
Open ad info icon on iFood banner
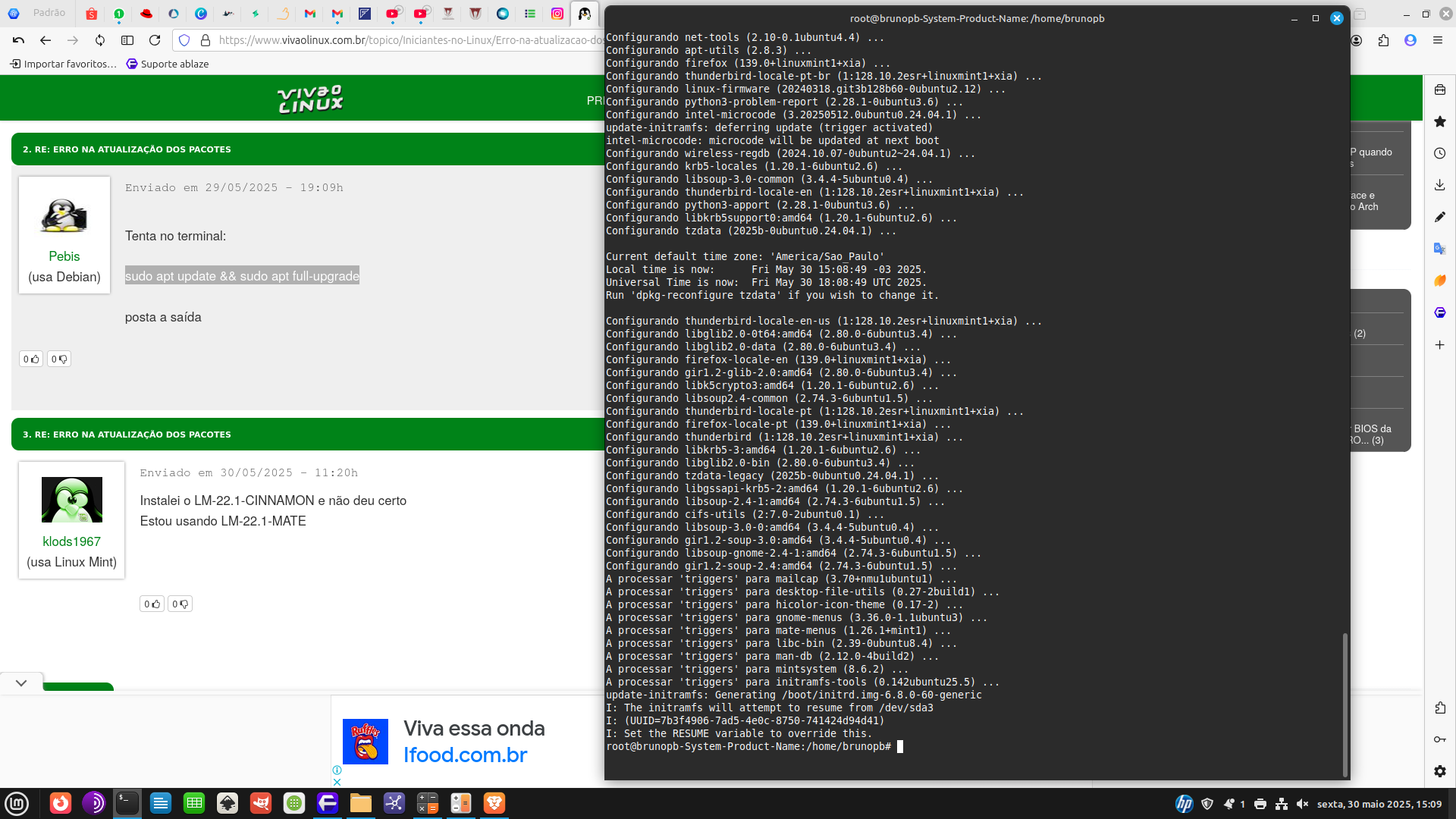click(x=337, y=770)
